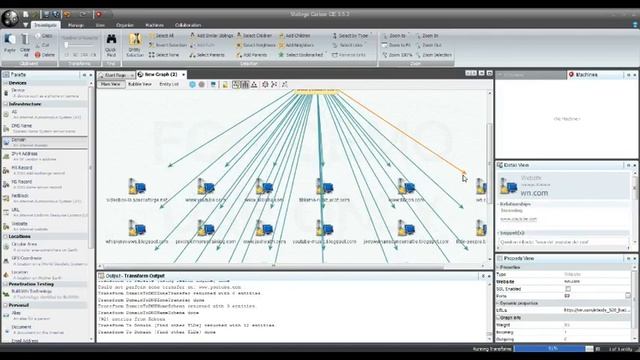Select the NS Record palette entity
640x360 pixels.
(x=44, y=184)
